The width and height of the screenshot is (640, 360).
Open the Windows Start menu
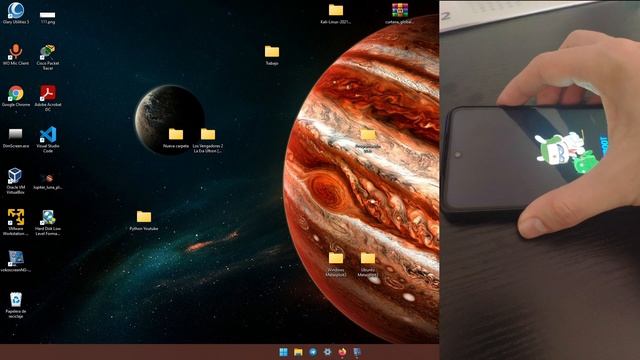tap(283, 352)
